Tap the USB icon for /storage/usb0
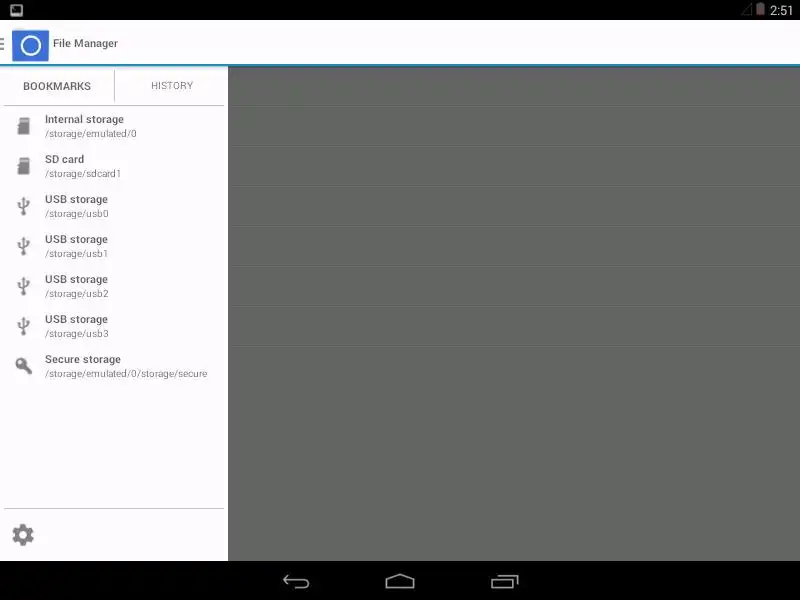 [x=23, y=206]
